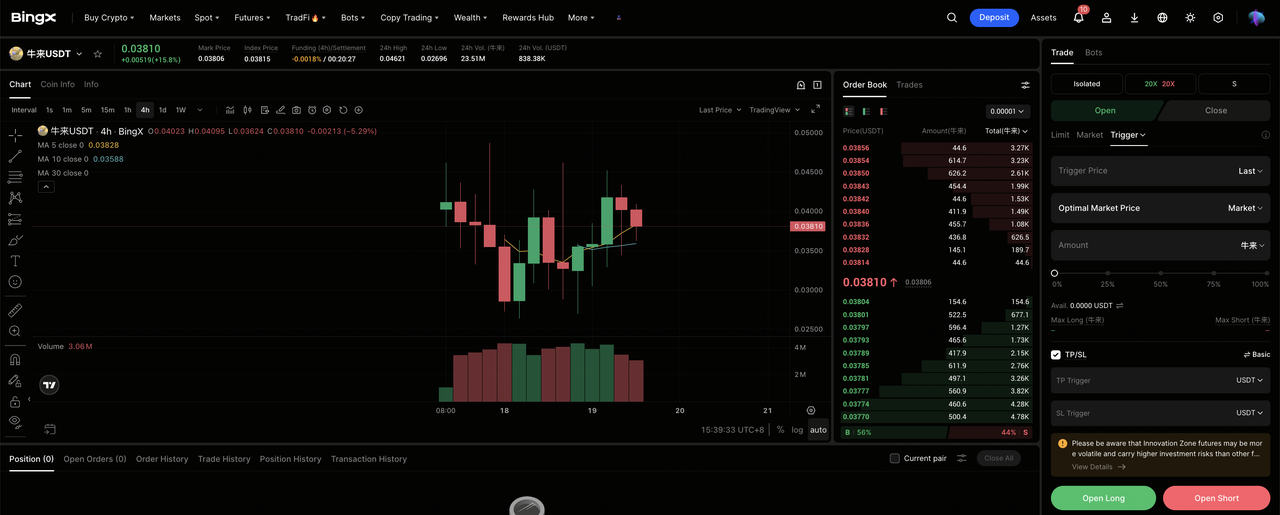Toggle hide all drawings eye icon
The height and width of the screenshot is (515, 1280).
click(15, 422)
